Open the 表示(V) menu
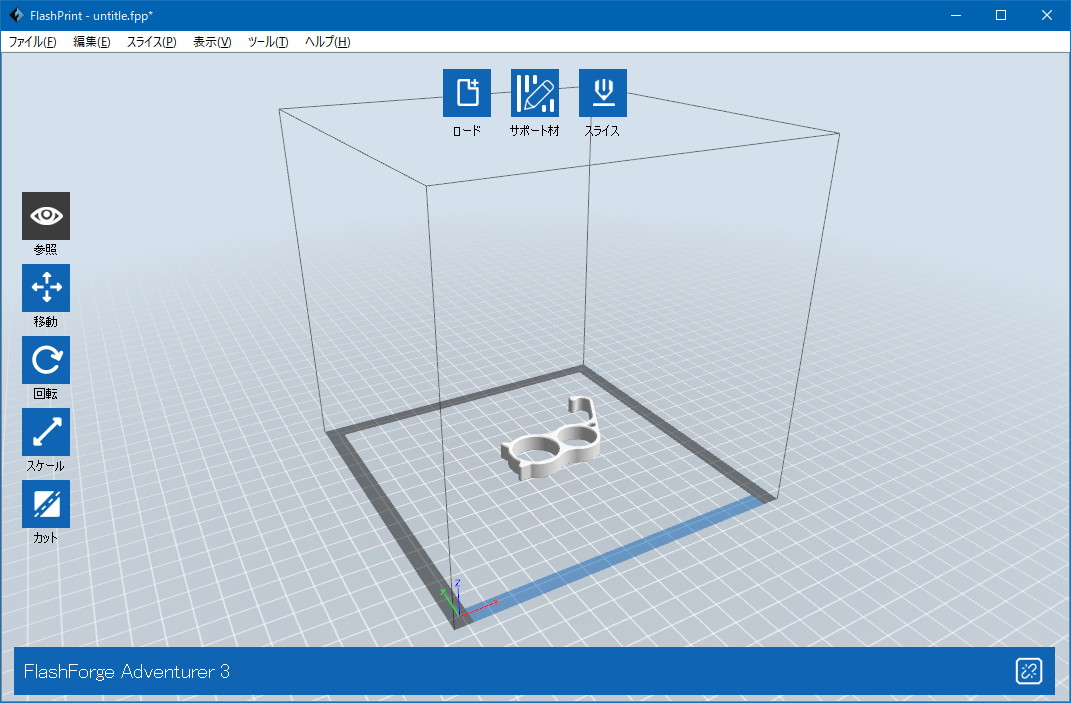Screen dimensions: 1071x703 pyautogui.click(x=212, y=42)
